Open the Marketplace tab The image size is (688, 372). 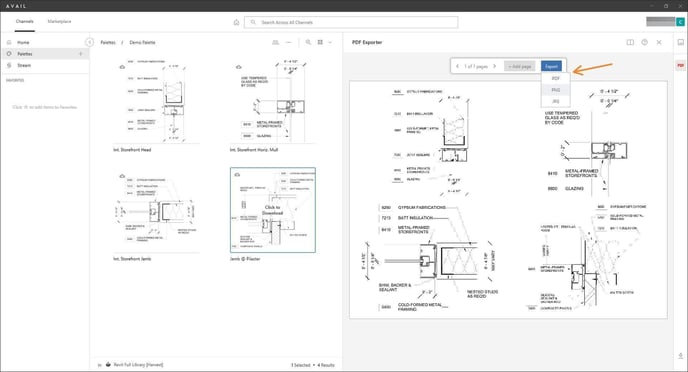point(59,21)
